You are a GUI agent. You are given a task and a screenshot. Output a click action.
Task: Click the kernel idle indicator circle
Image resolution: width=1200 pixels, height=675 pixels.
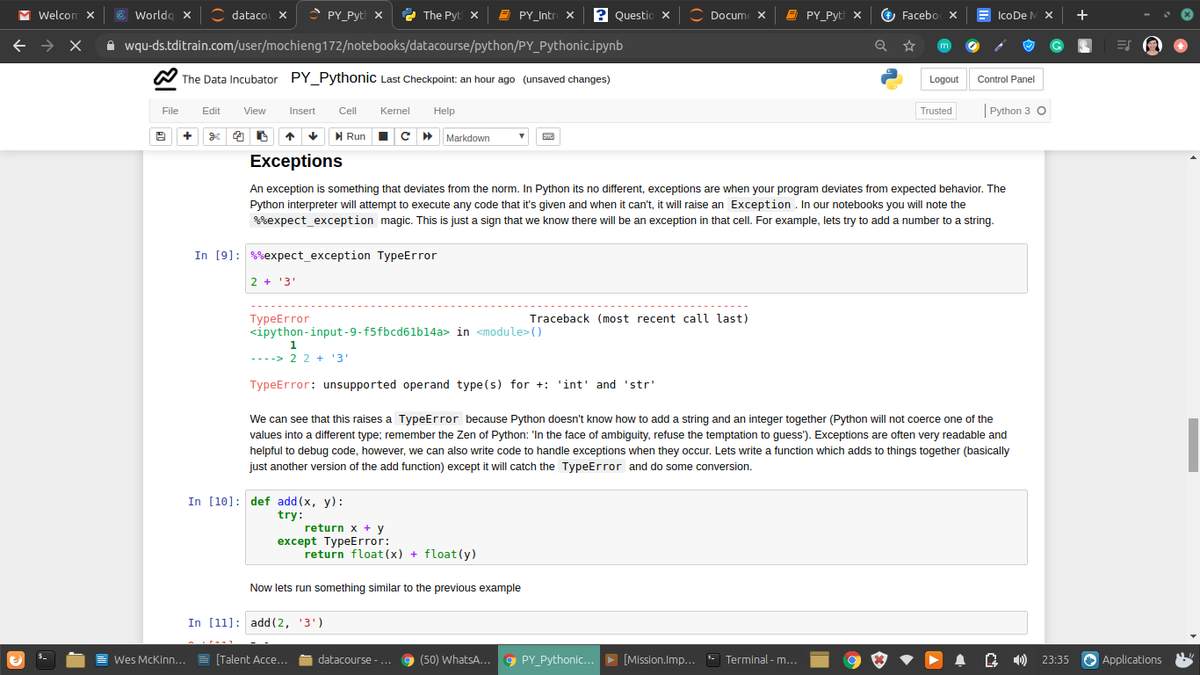[1042, 111]
